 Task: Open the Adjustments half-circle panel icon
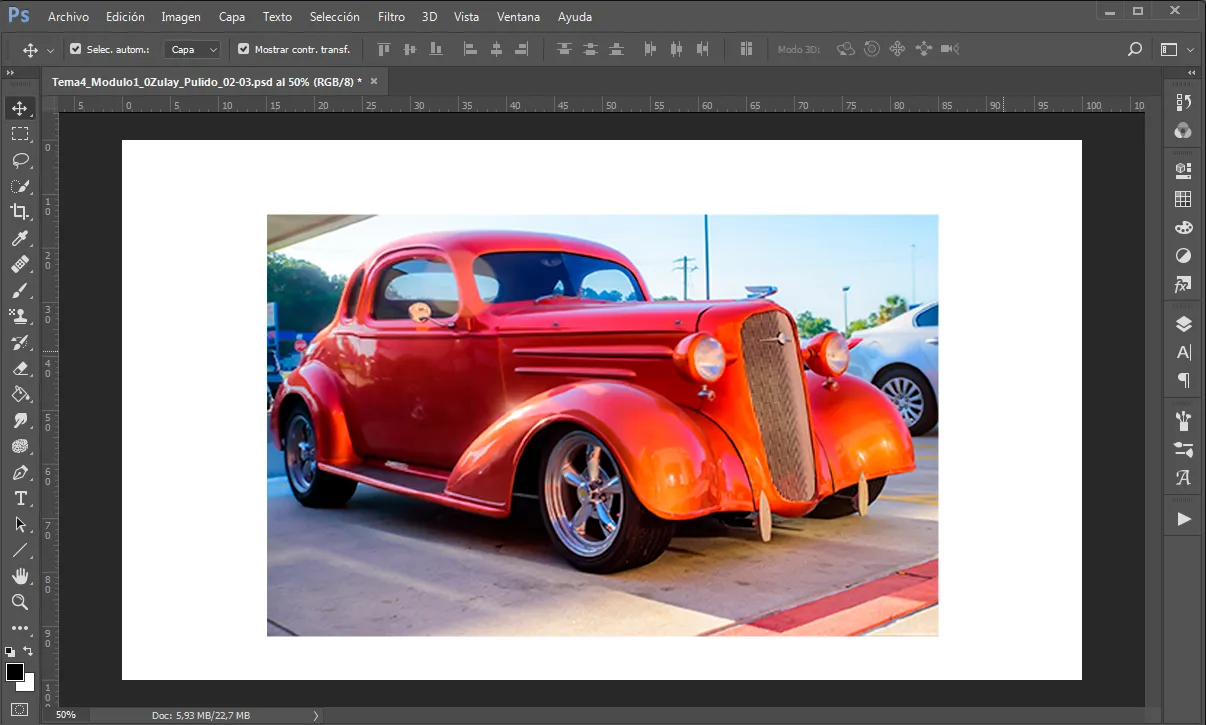pos(1184,256)
